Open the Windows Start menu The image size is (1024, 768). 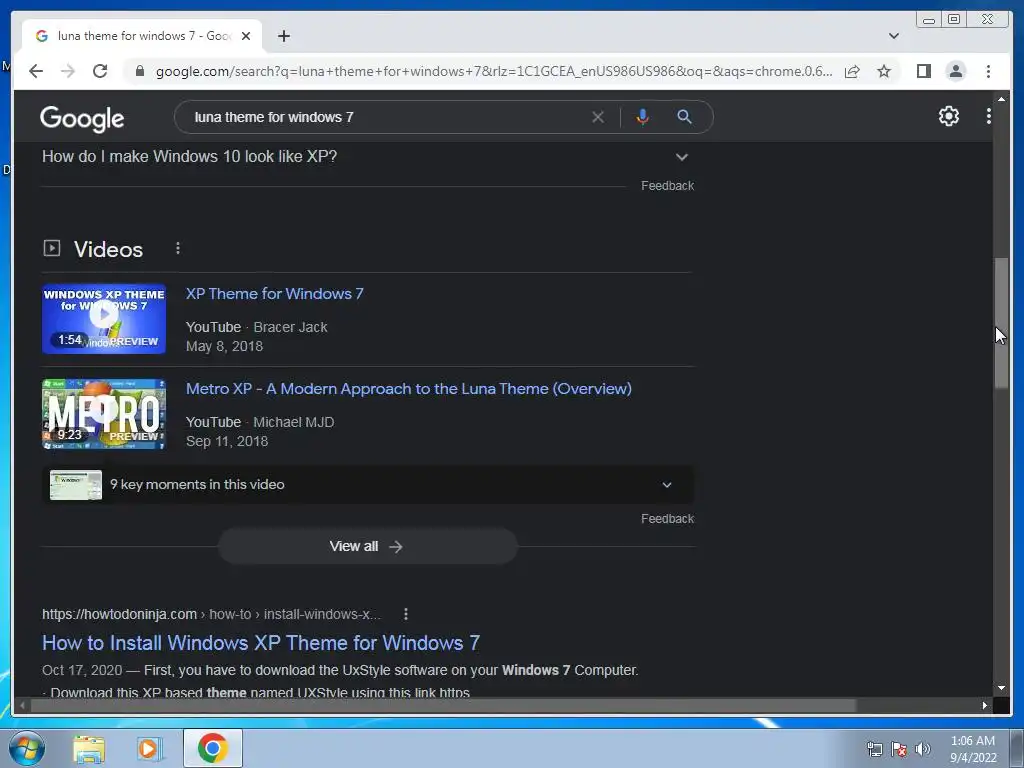[x=27, y=749]
